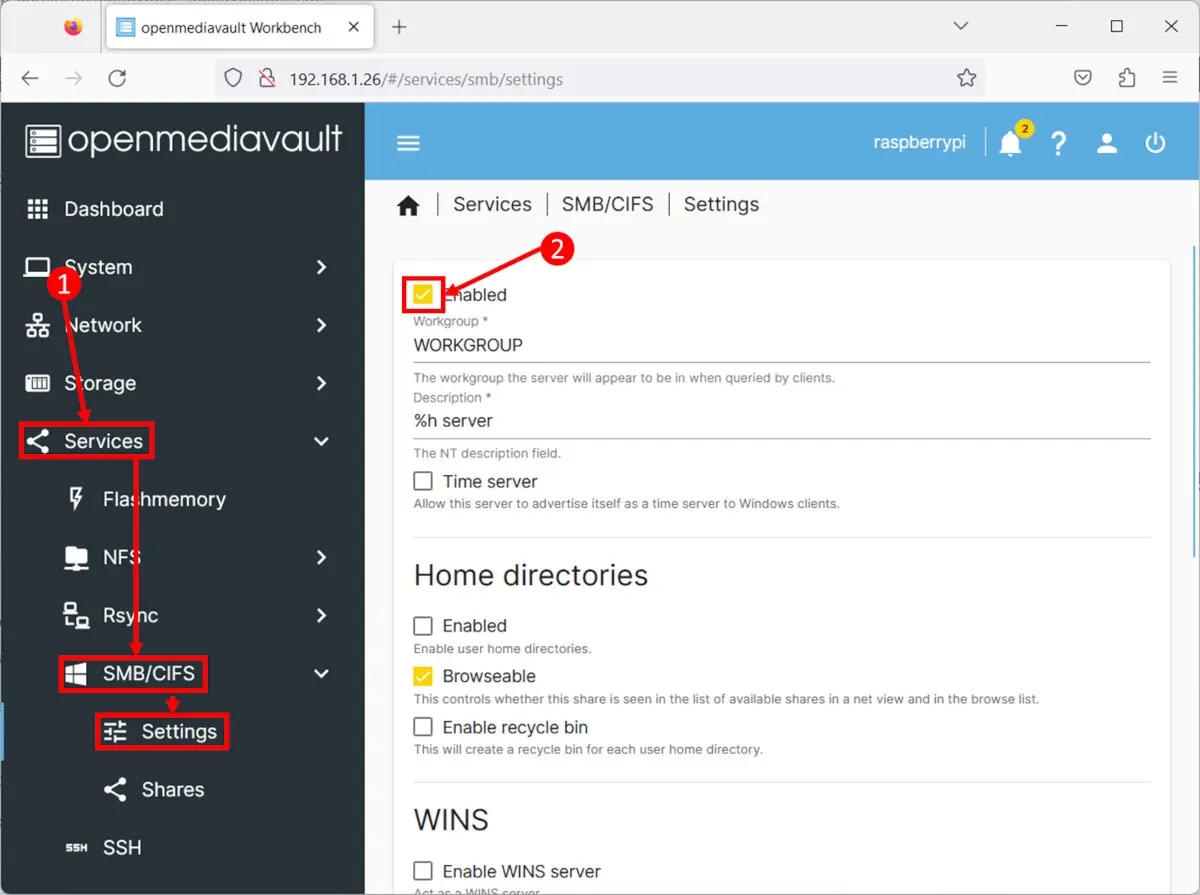
Task: Click the Workgroup text field
Action: (780, 345)
